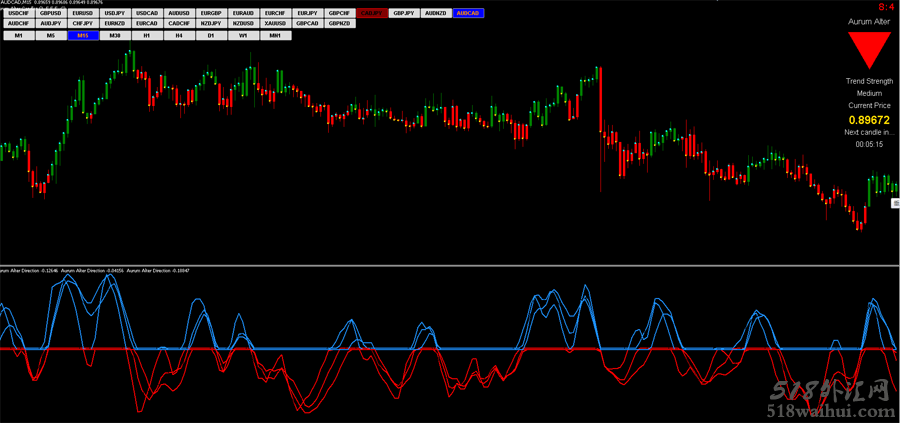Image resolution: width=900 pixels, height=423 pixels.
Task: Select the active AUDCAD symbol button
Action: 467,13
